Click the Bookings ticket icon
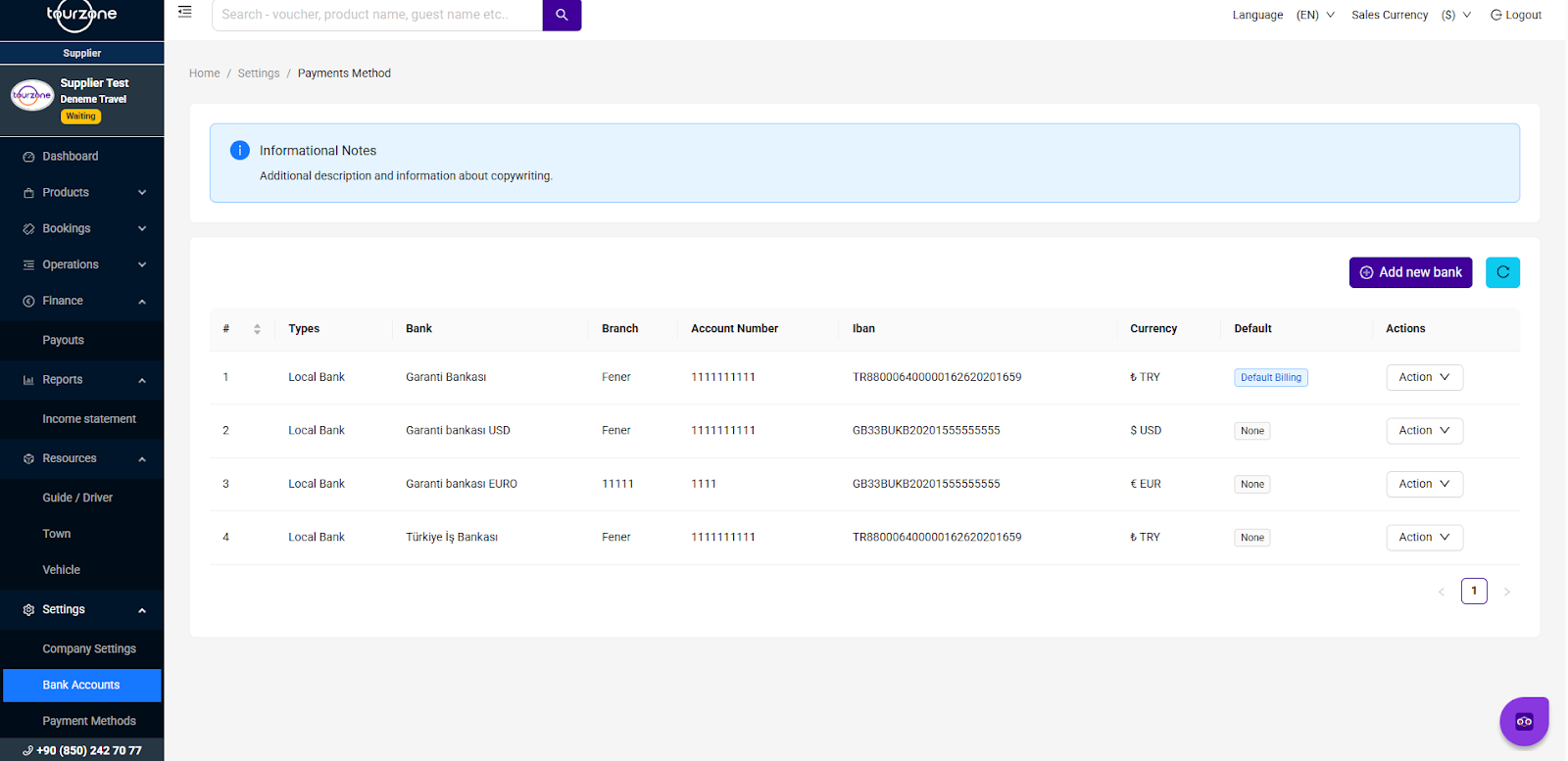The width and height of the screenshot is (1568, 761). (28, 229)
